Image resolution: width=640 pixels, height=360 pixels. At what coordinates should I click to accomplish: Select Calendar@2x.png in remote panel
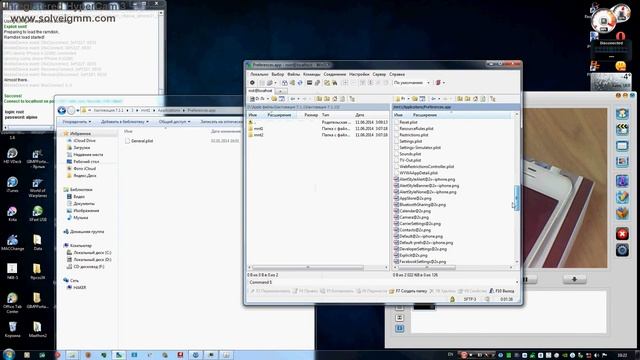tap(415, 211)
